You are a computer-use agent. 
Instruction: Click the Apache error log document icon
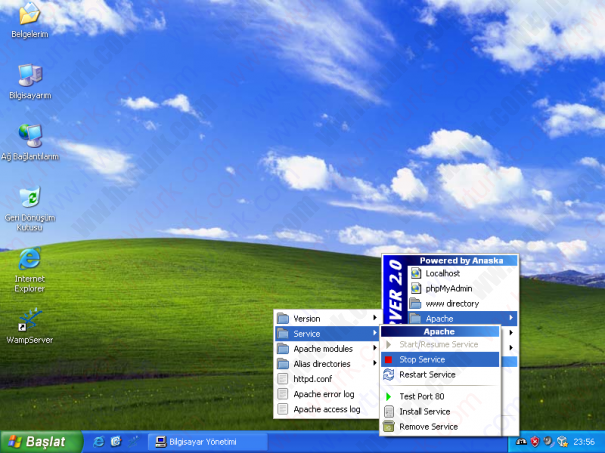point(283,394)
